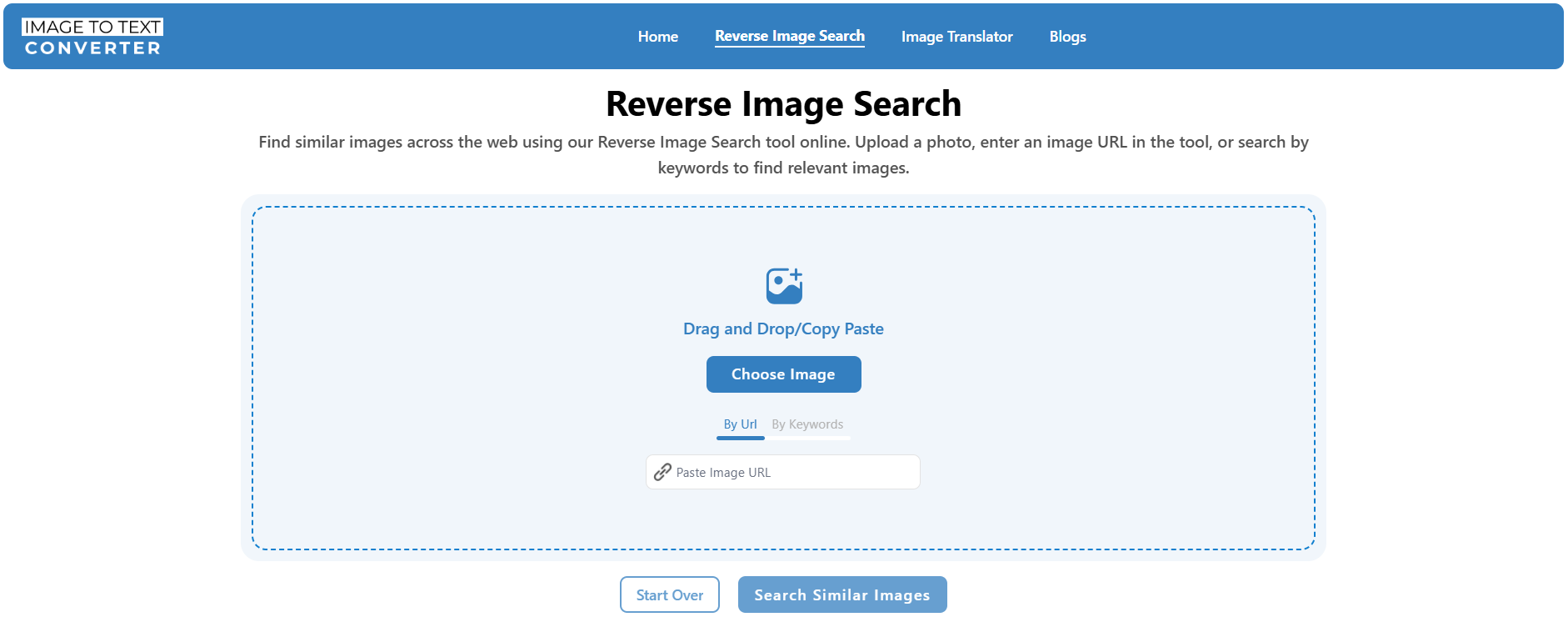
Task: Switch to the By Keywords tab
Action: click(807, 424)
